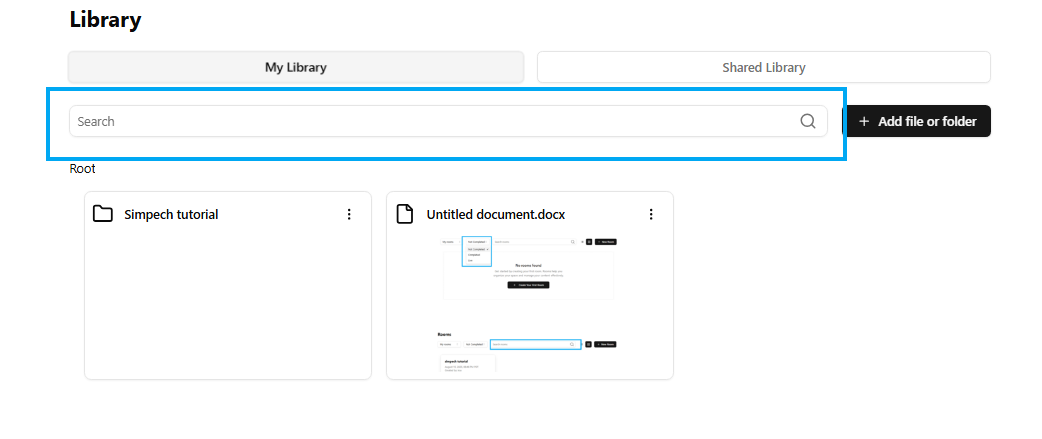Click the file icon beside Untitled document.docx
Image resolution: width=1042 pixels, height=439 pixels.
[x=405, y=214]
